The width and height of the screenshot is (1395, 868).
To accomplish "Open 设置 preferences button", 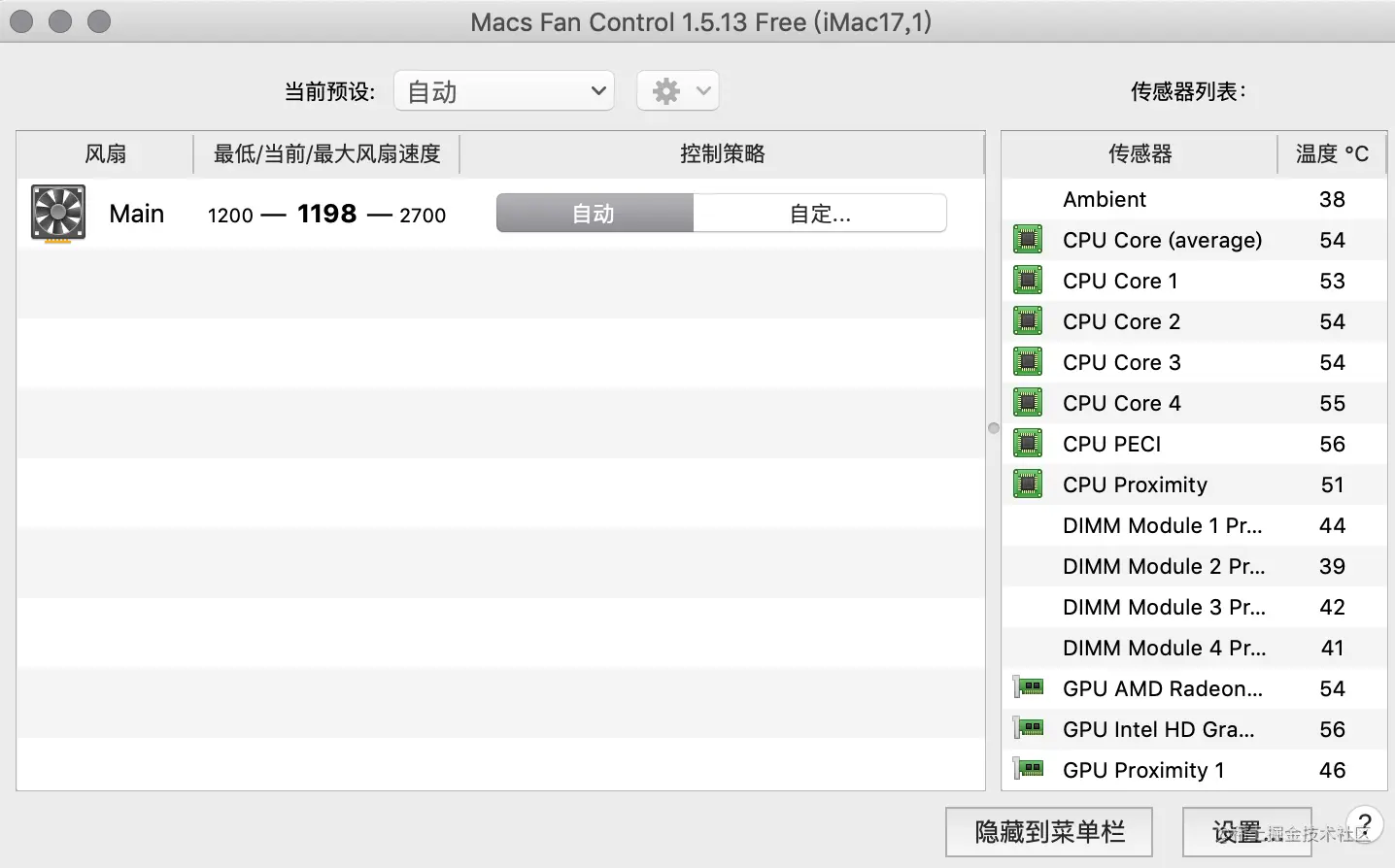I will click(x=1247, y=832).
